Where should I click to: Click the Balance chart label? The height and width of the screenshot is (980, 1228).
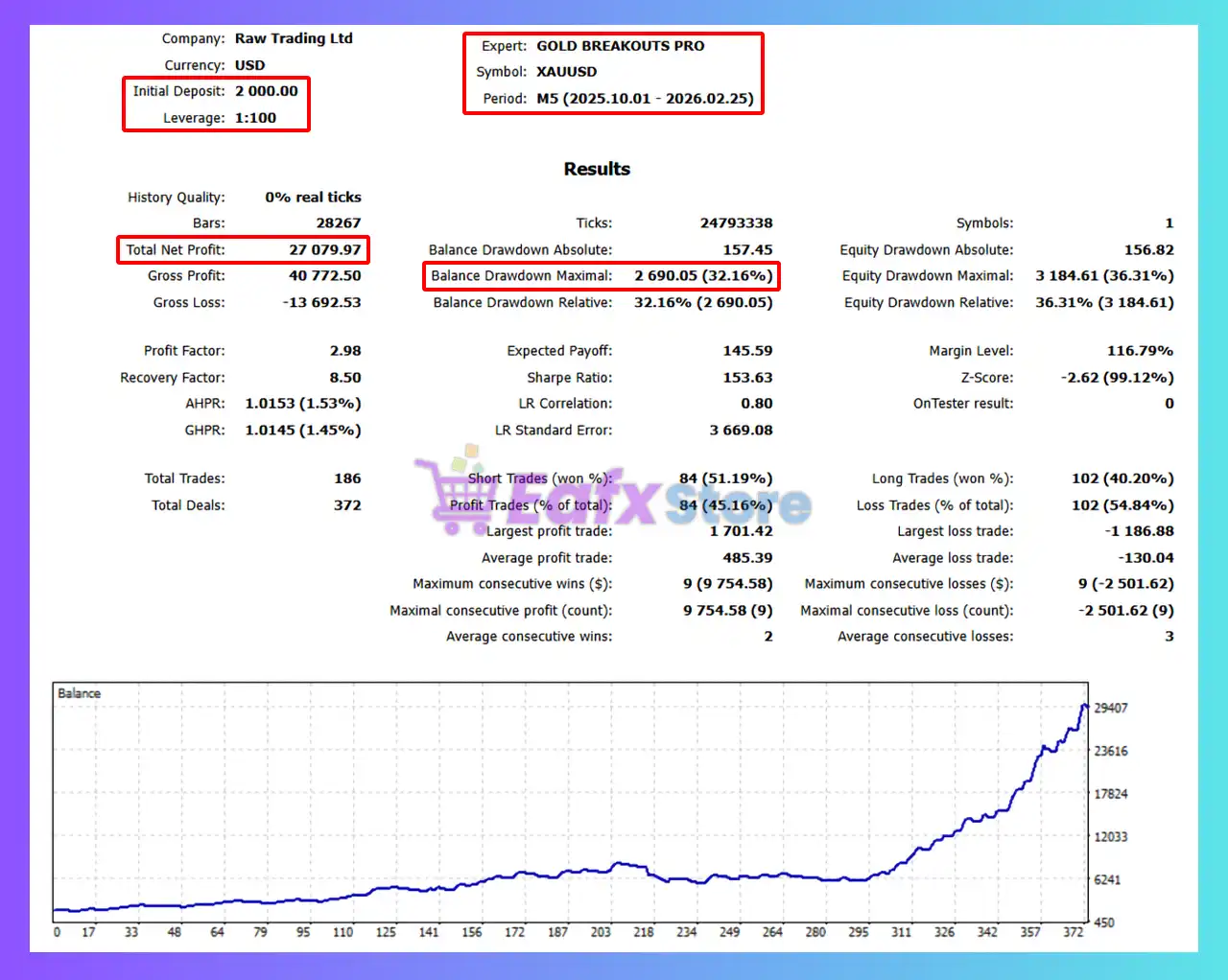(x=79, y=693)
